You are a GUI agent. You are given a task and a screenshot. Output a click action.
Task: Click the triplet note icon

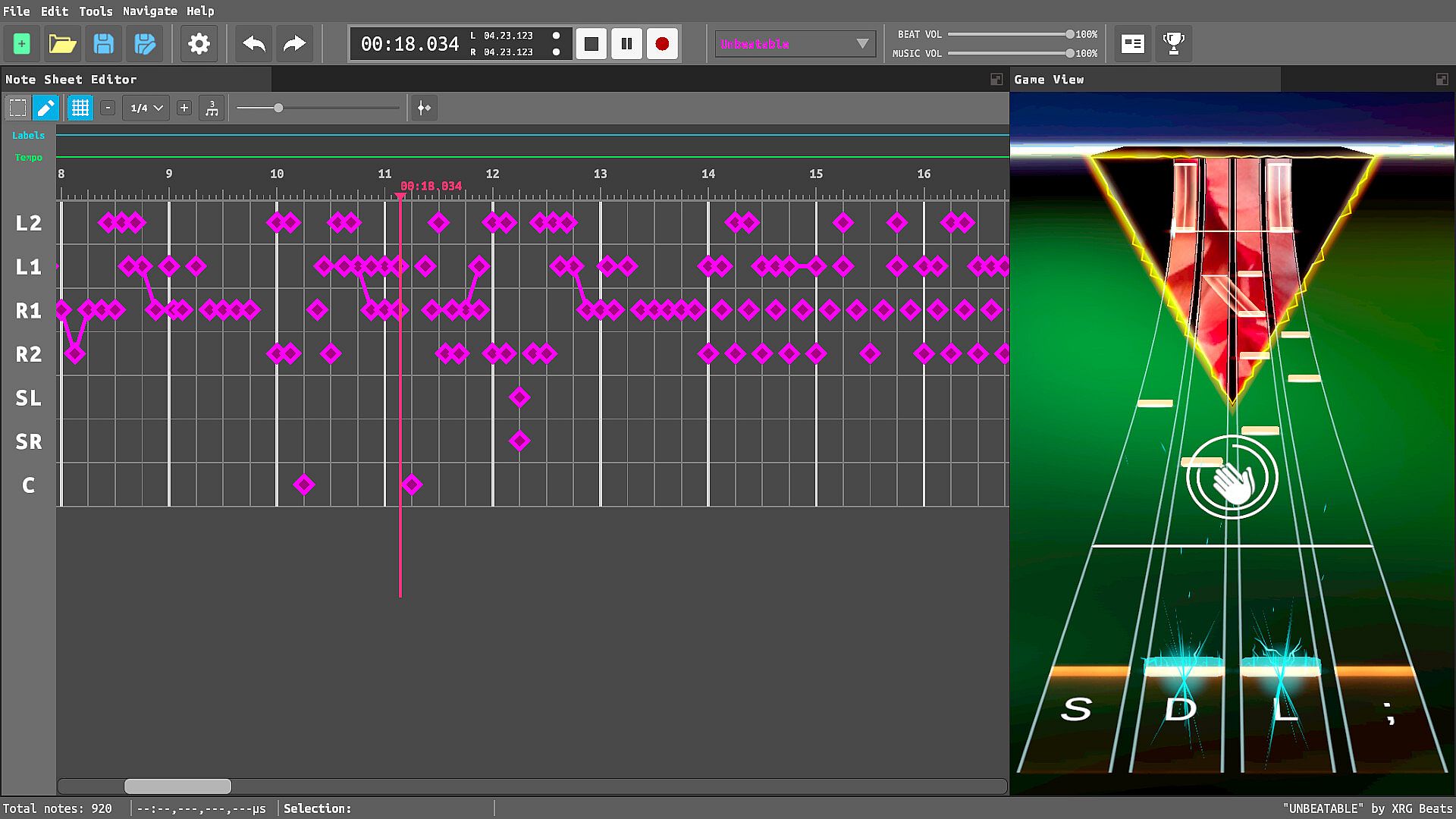coord(212,108)
